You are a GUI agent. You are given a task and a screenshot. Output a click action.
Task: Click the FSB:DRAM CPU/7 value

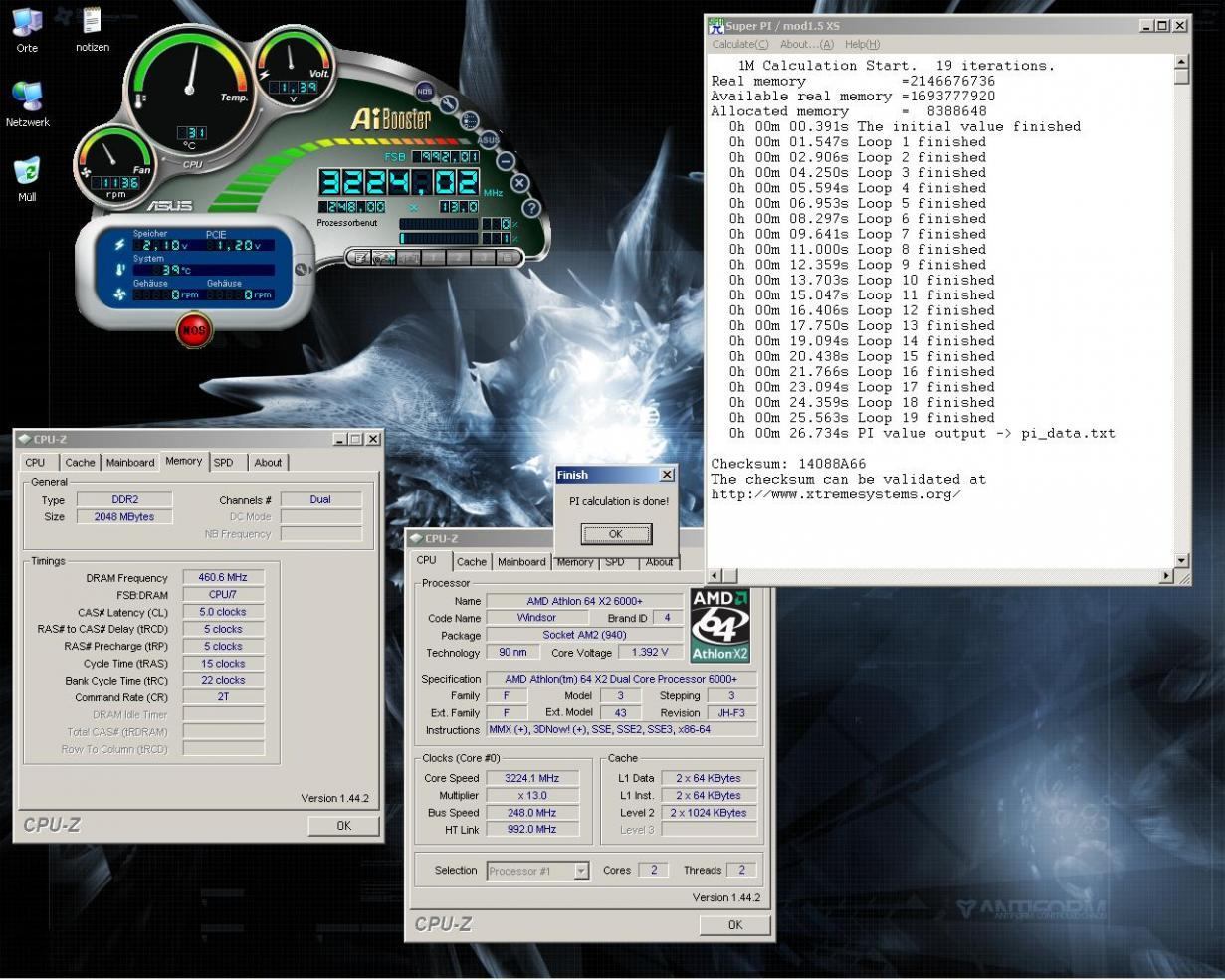[x=222, y=595]
